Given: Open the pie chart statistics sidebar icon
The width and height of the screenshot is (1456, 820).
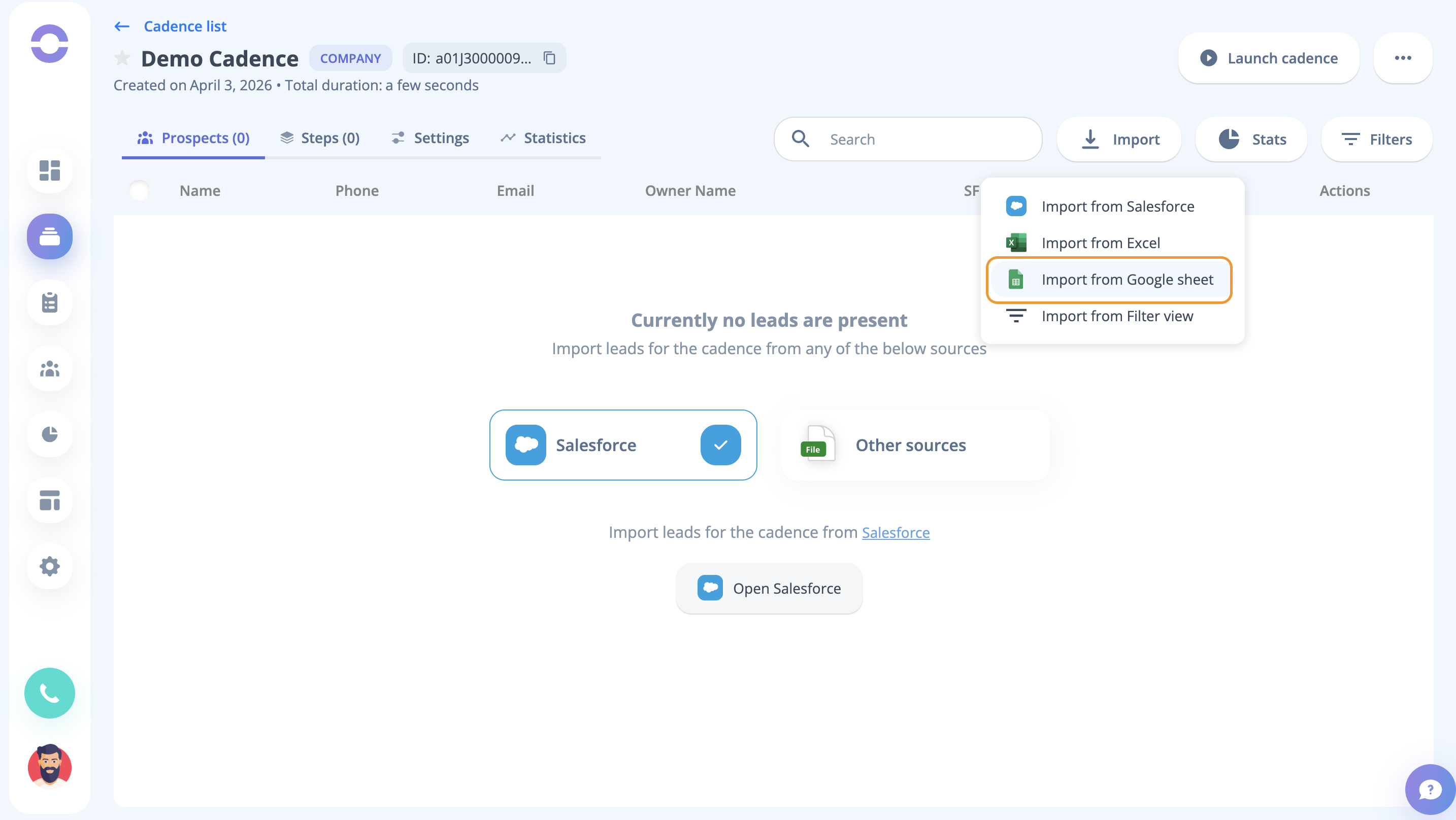Looking at the screenshot, I should [x=50, y=434].
